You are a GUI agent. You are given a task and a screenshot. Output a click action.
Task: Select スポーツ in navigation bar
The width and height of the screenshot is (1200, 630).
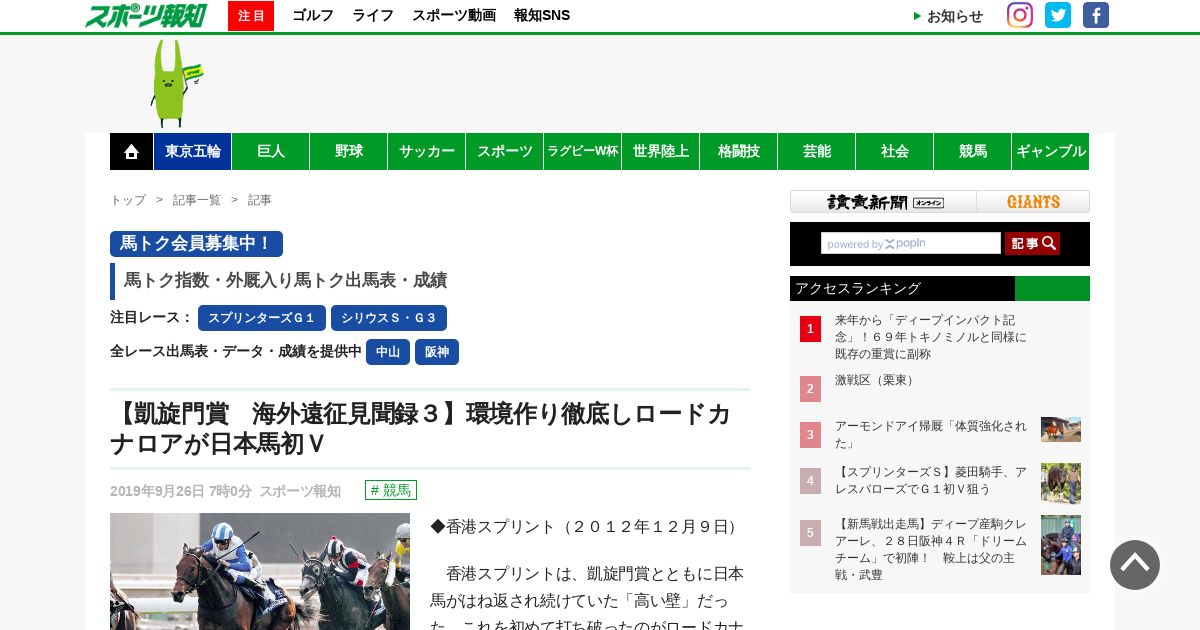pos(505,151)
